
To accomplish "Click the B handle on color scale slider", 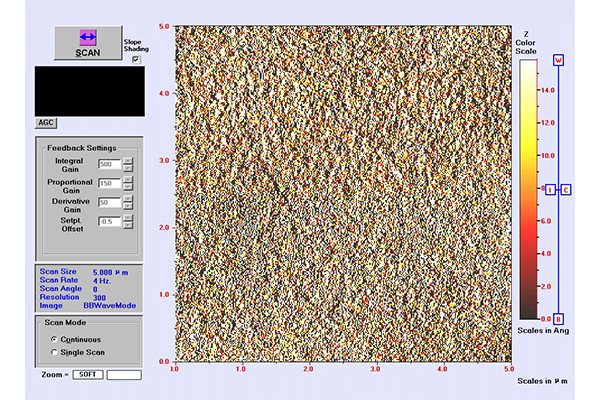I will pyautogui.click(x=558, y=319).
